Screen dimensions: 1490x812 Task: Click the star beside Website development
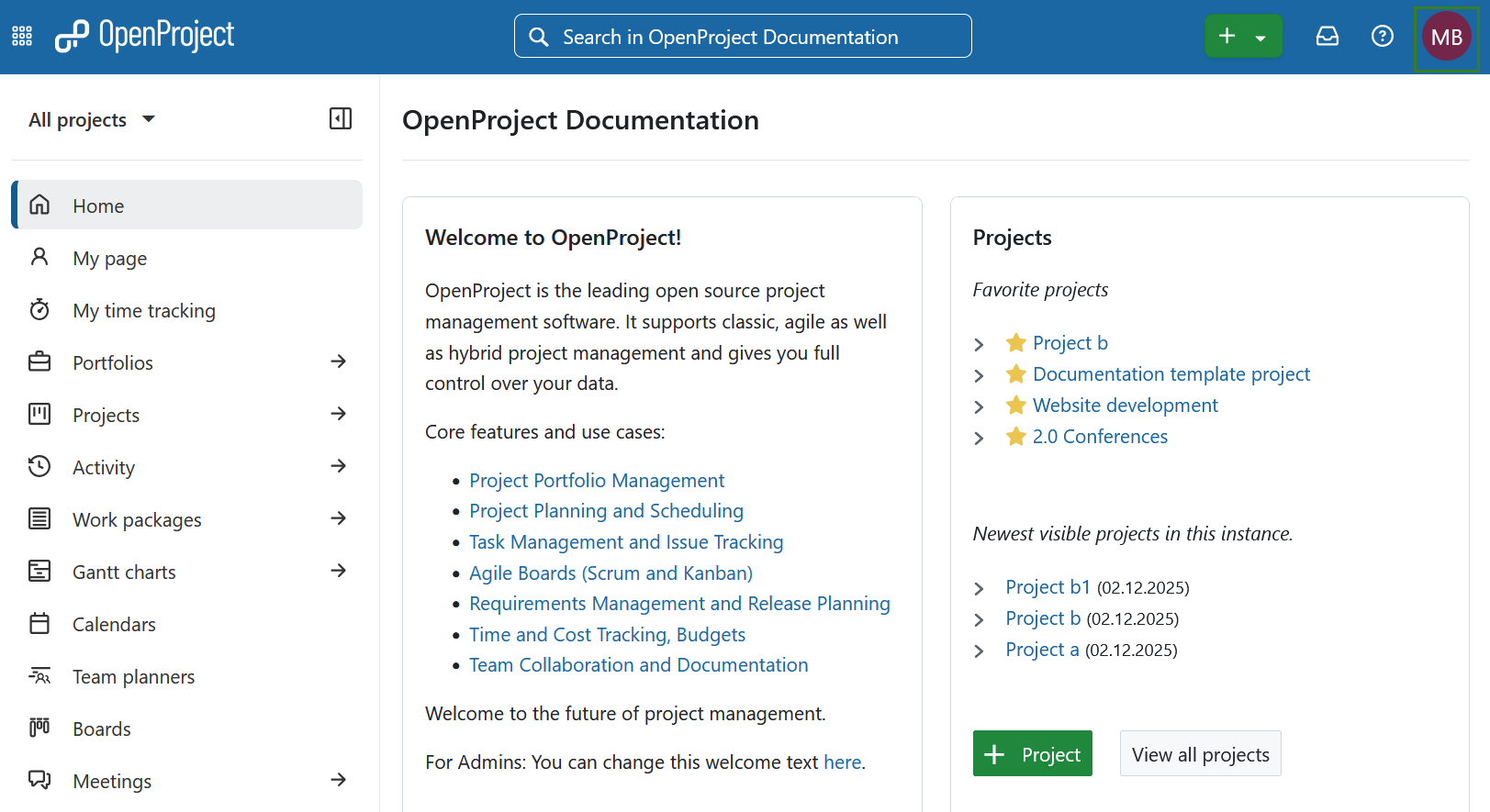[x=1015, y=405]
